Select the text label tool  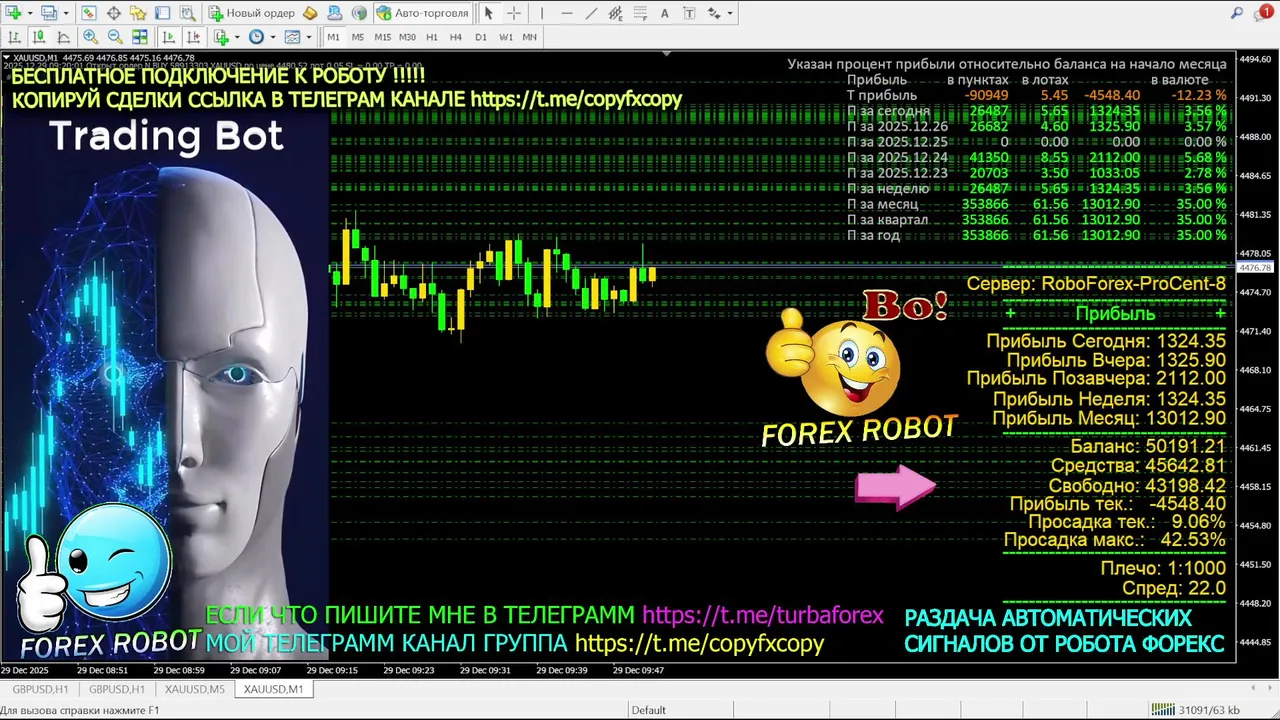(x=689, y=13)
